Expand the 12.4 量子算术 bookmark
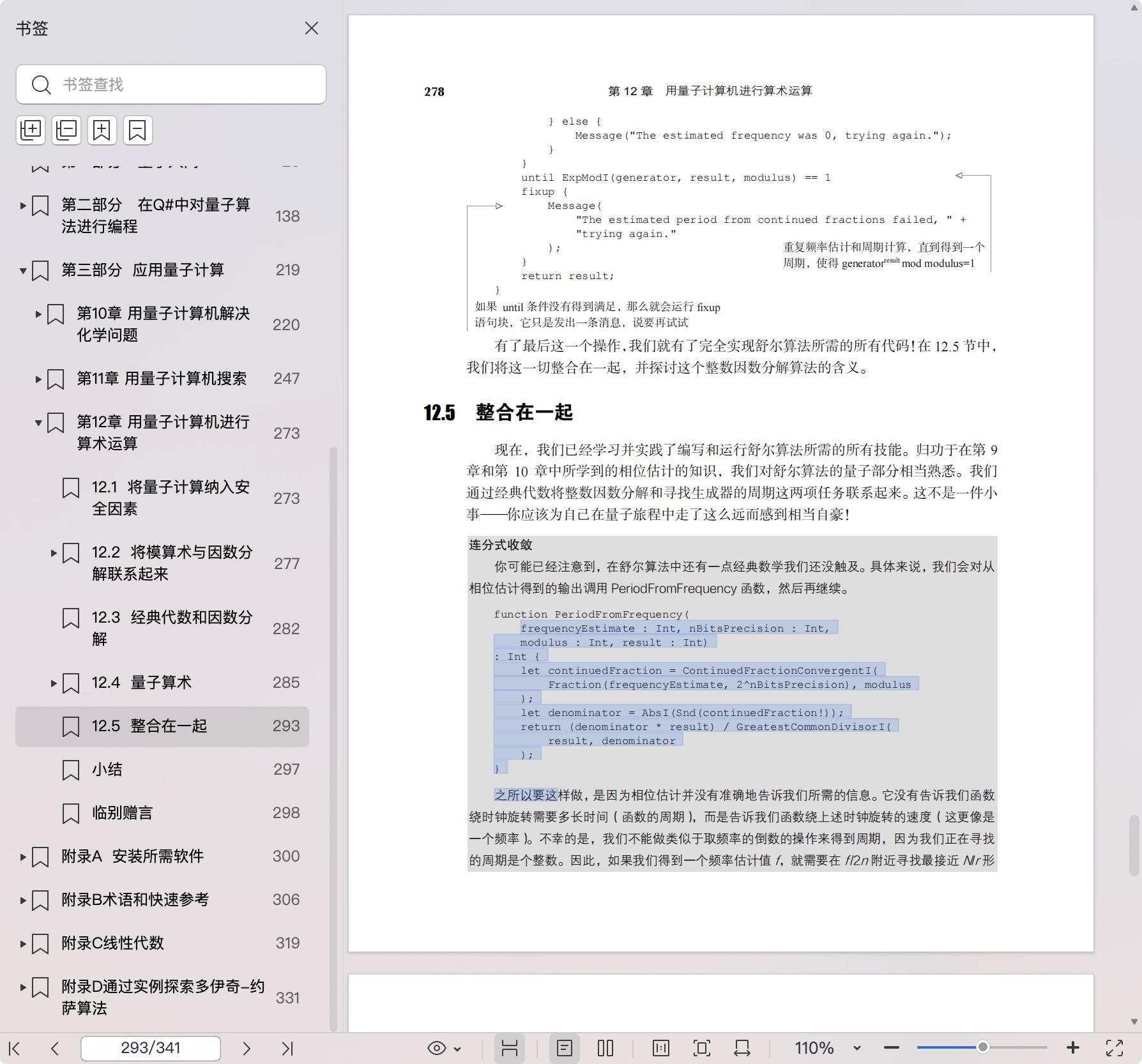The image size is (1142, 1064). click(x=54, y=683)
